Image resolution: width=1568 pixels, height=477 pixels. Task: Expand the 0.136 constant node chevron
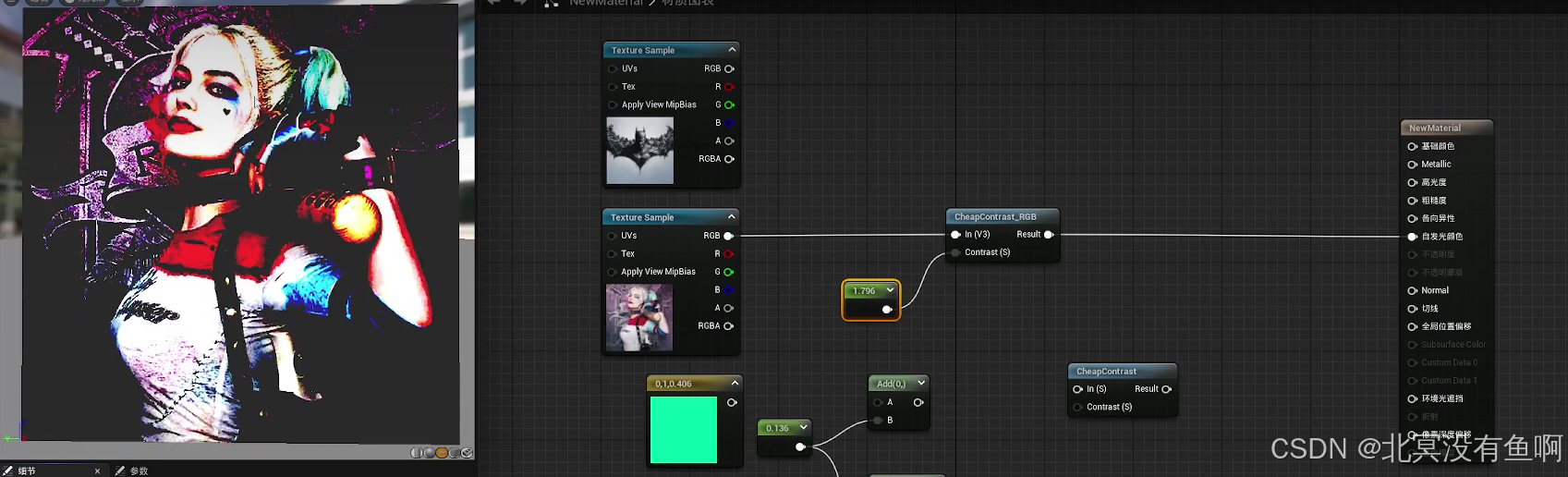804,427
